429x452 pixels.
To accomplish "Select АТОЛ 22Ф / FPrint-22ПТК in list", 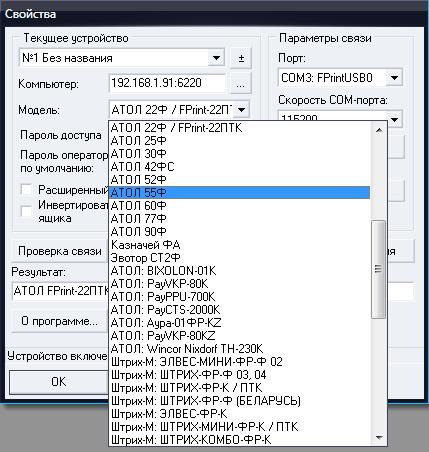I will click(x=239, y=128).
